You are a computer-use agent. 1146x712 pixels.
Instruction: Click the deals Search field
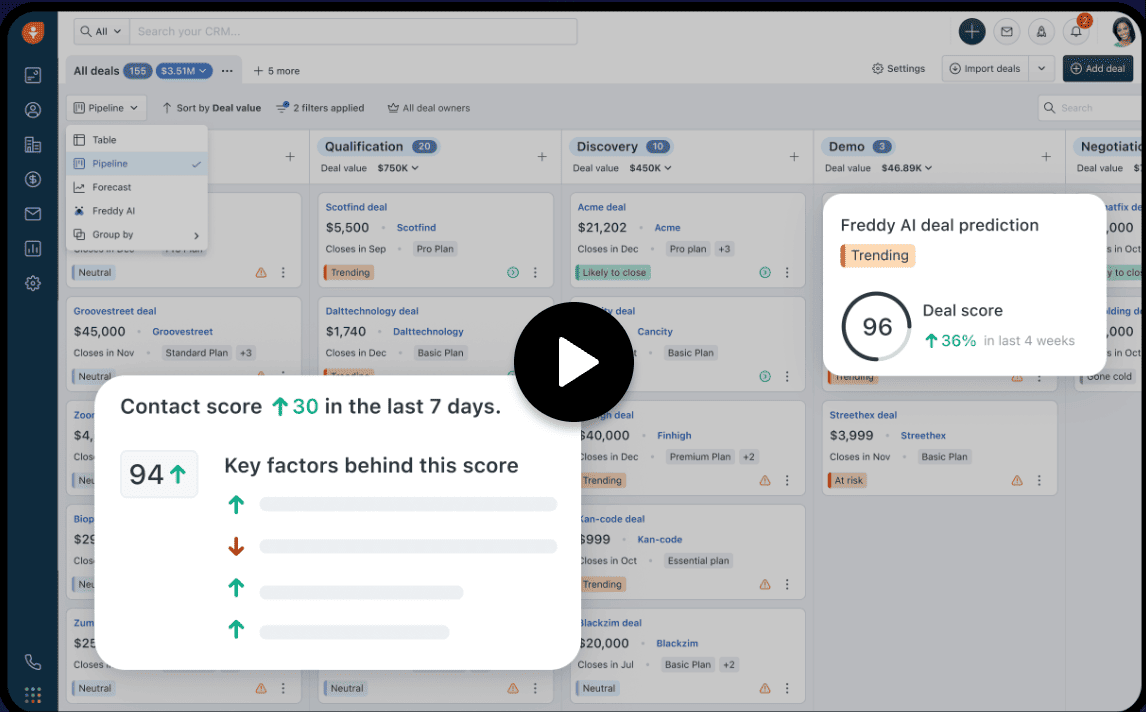(1091, 107)
